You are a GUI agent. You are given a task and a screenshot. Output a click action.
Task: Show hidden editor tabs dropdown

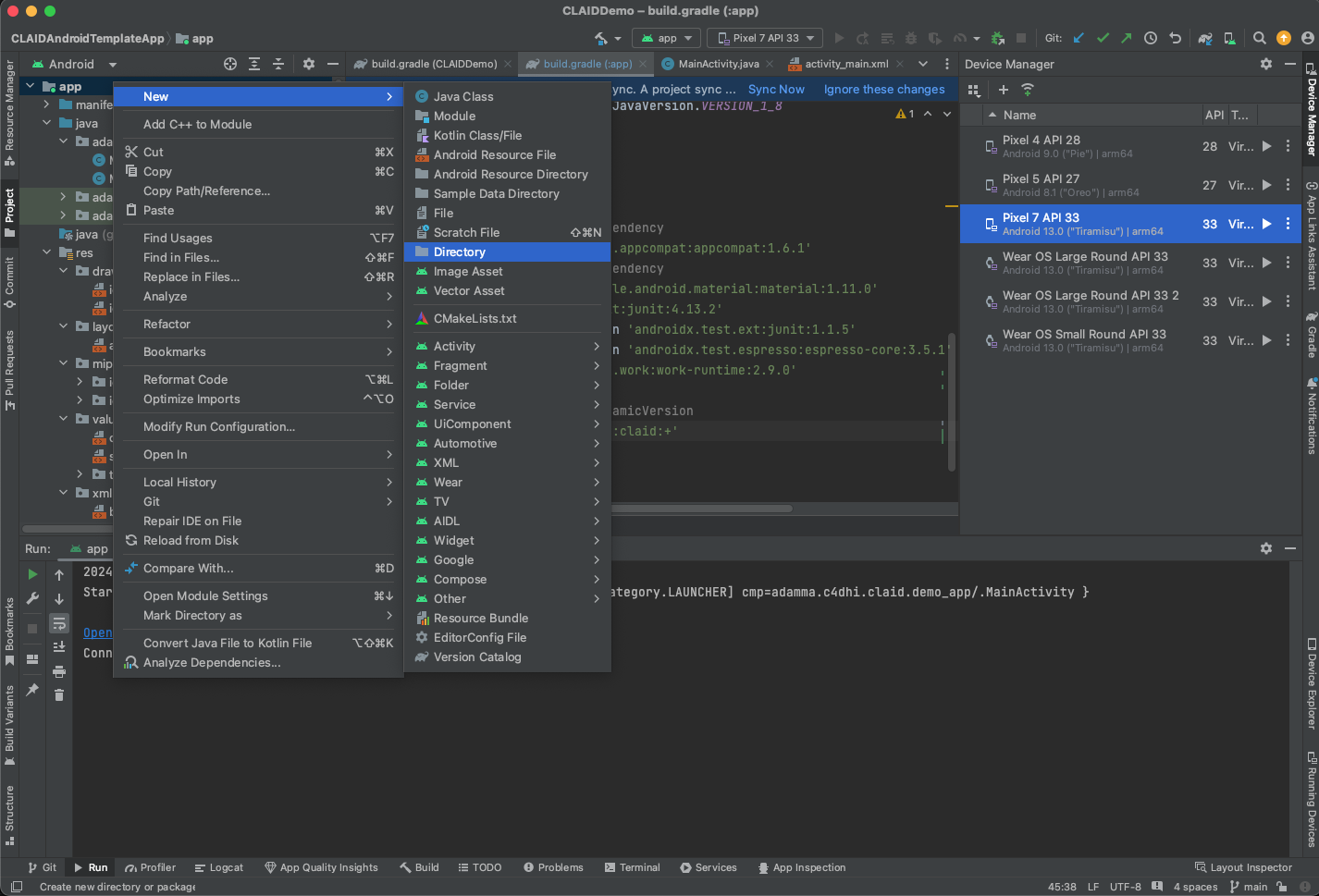click(922, 64)
